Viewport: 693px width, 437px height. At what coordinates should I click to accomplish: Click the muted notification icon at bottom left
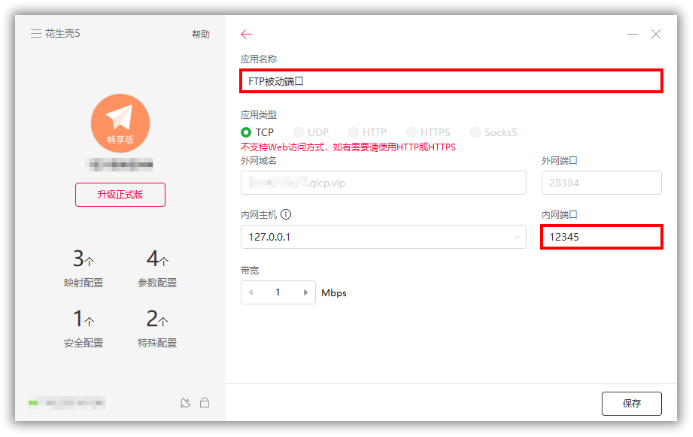(184, 403)
